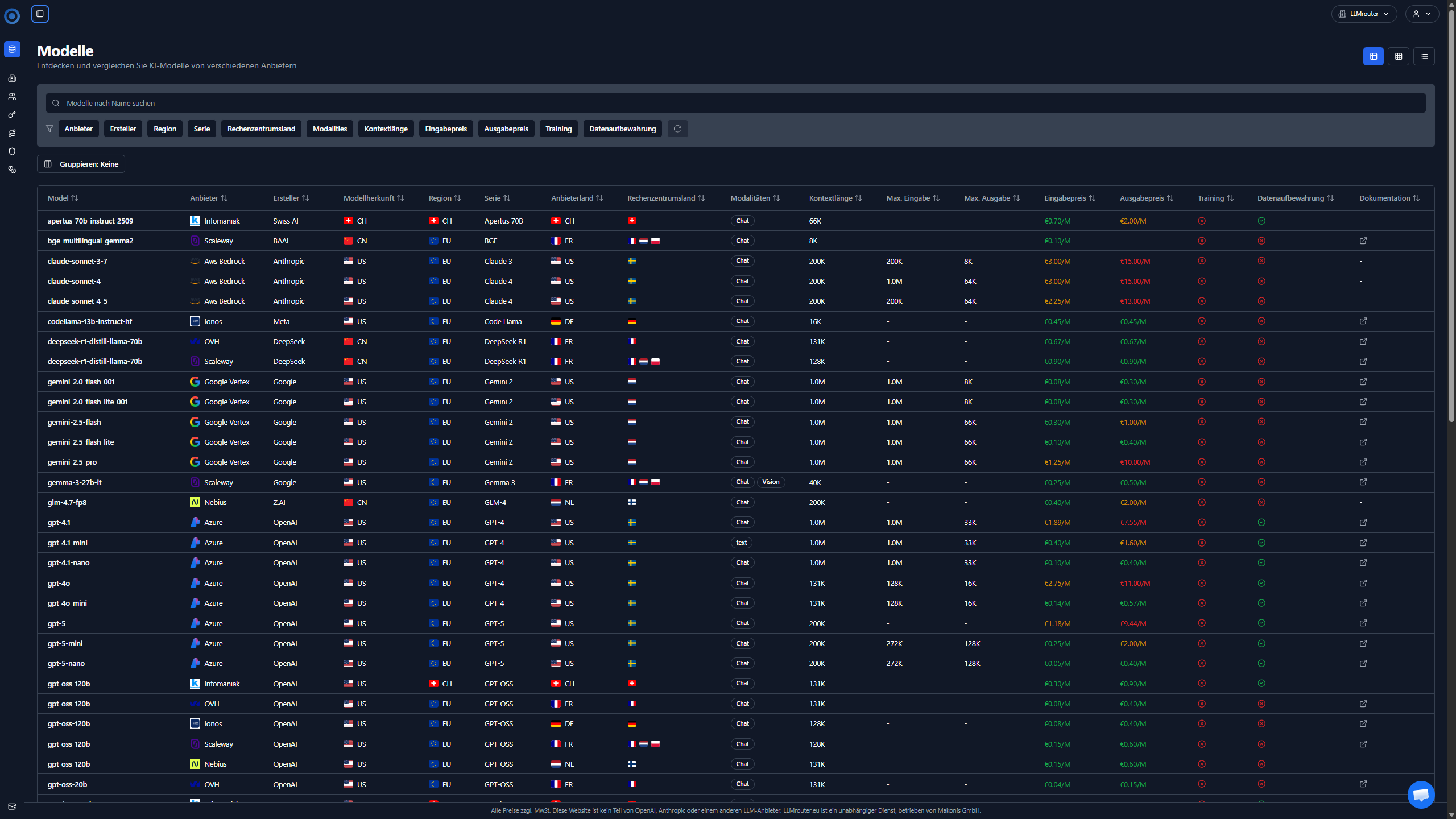Screen dimensions: 1456x819
Task: Open the user account menu
Action: [x=1422, y=14]
